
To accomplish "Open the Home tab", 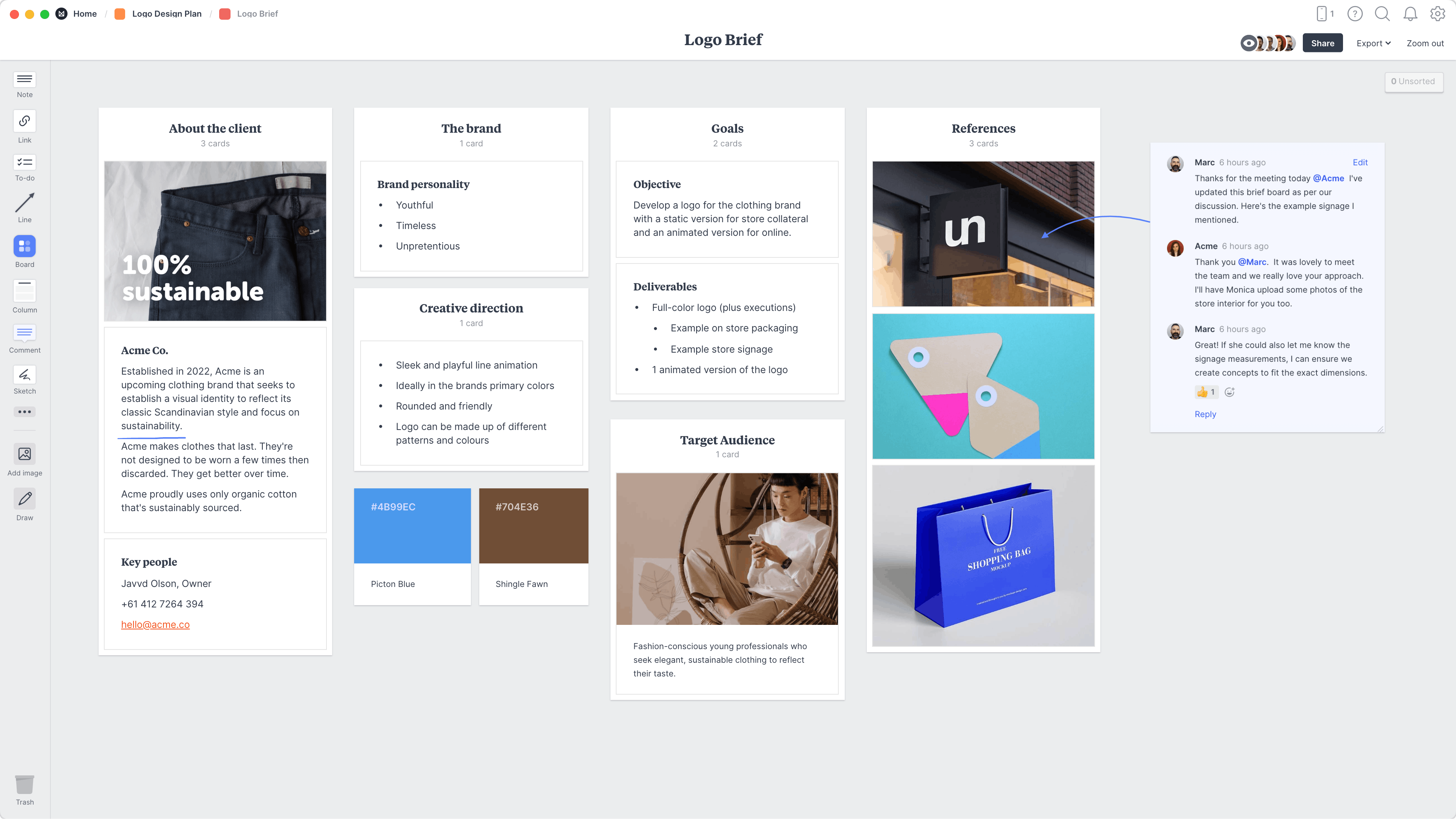I will (x=85, y=13).
